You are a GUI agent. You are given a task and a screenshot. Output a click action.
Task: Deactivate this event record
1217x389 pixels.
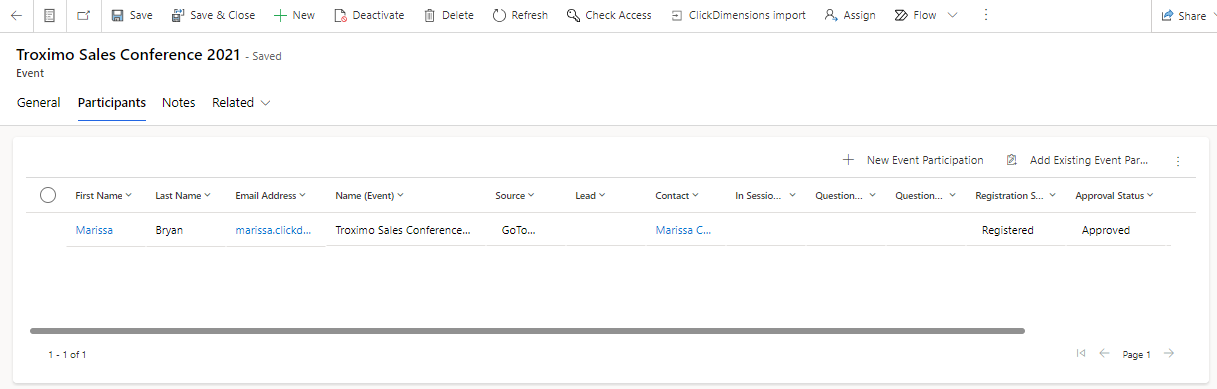[x=369, y=15]
